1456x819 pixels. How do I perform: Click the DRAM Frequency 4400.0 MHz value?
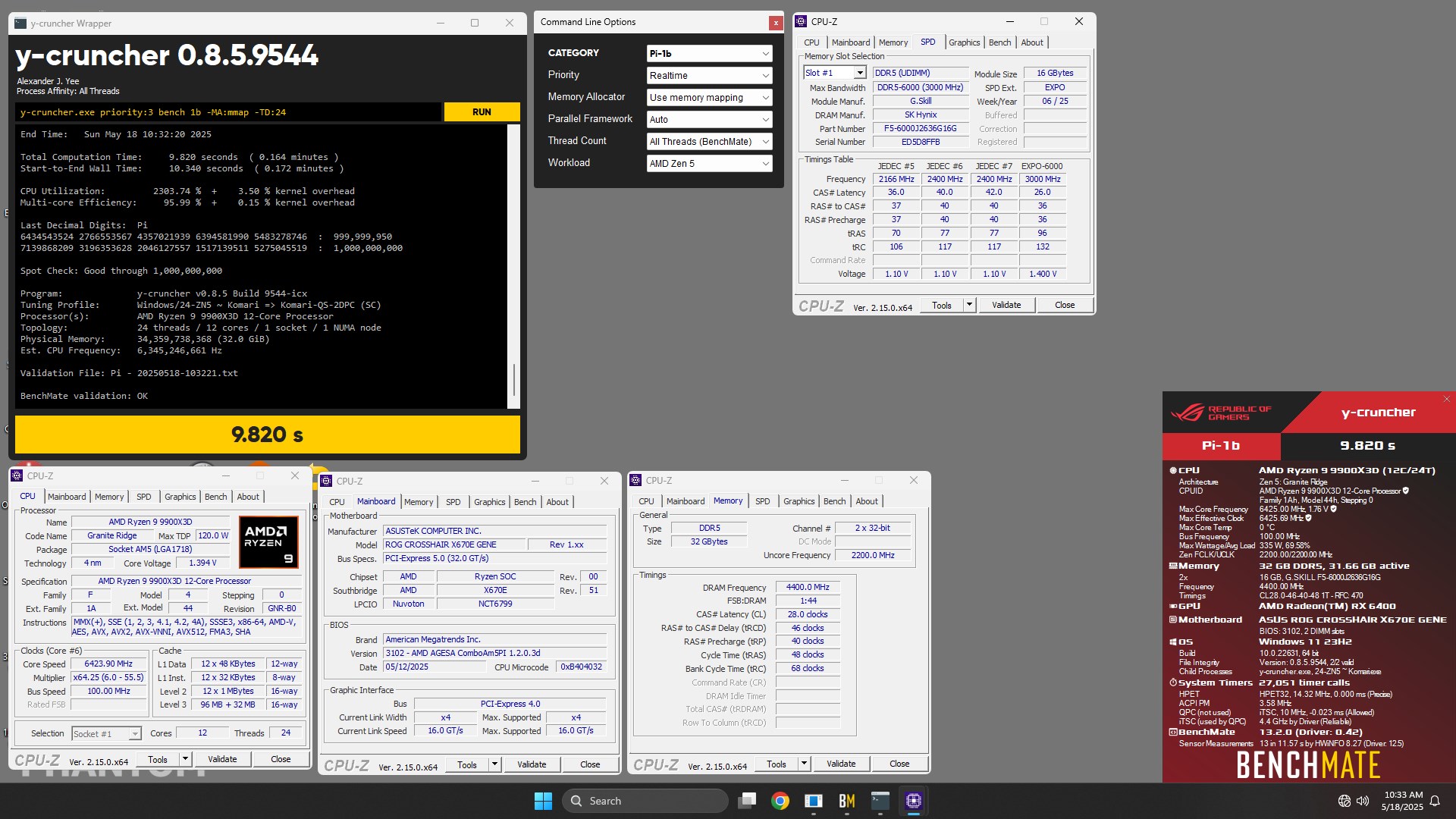click(x=807, y=587)
